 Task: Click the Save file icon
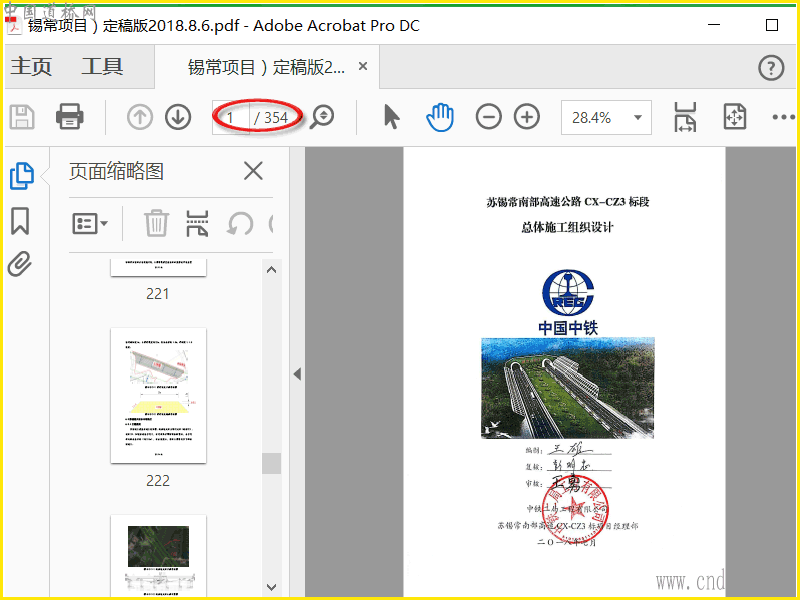tap(22, 117)
